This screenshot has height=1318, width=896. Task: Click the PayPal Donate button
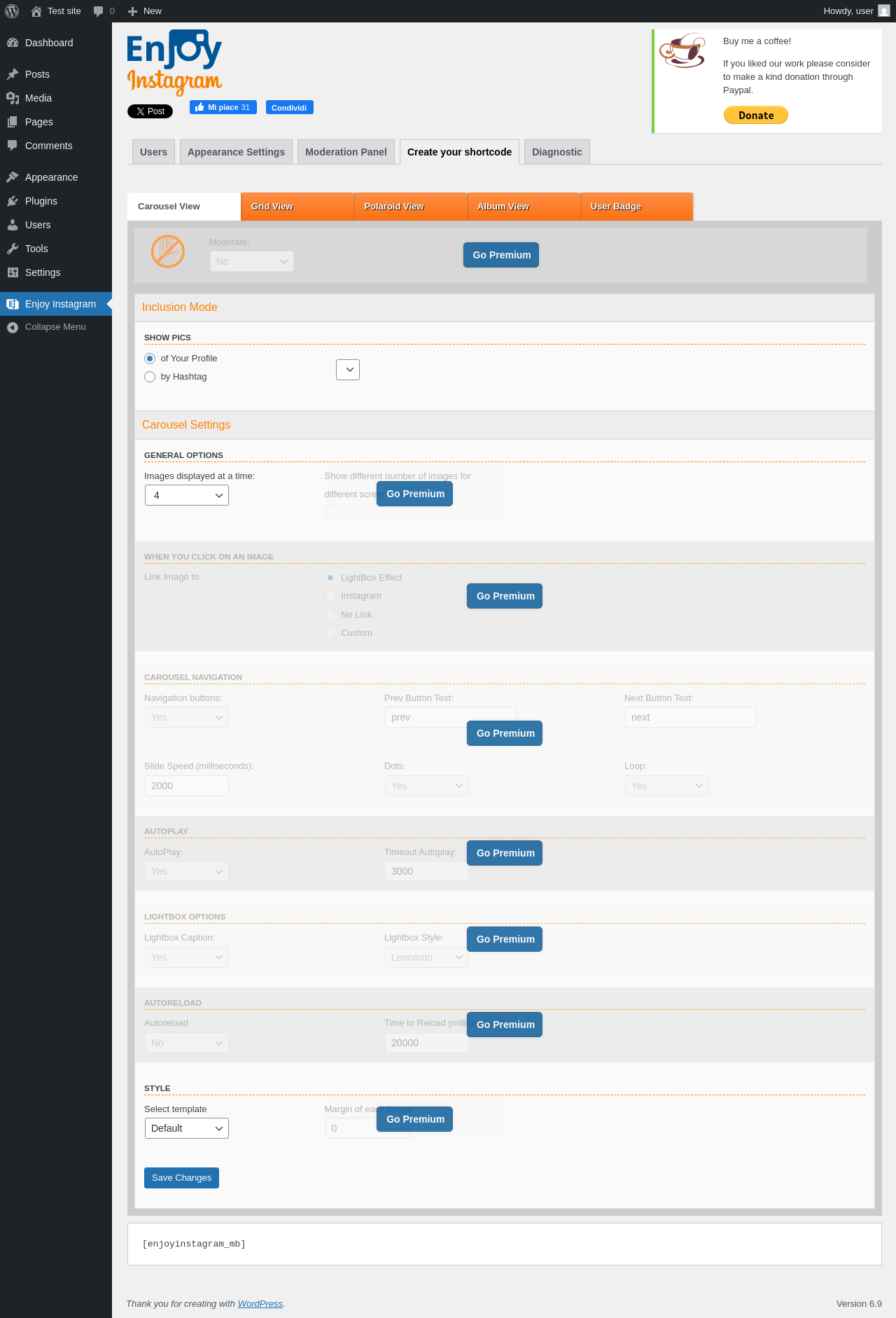[756, 116]
